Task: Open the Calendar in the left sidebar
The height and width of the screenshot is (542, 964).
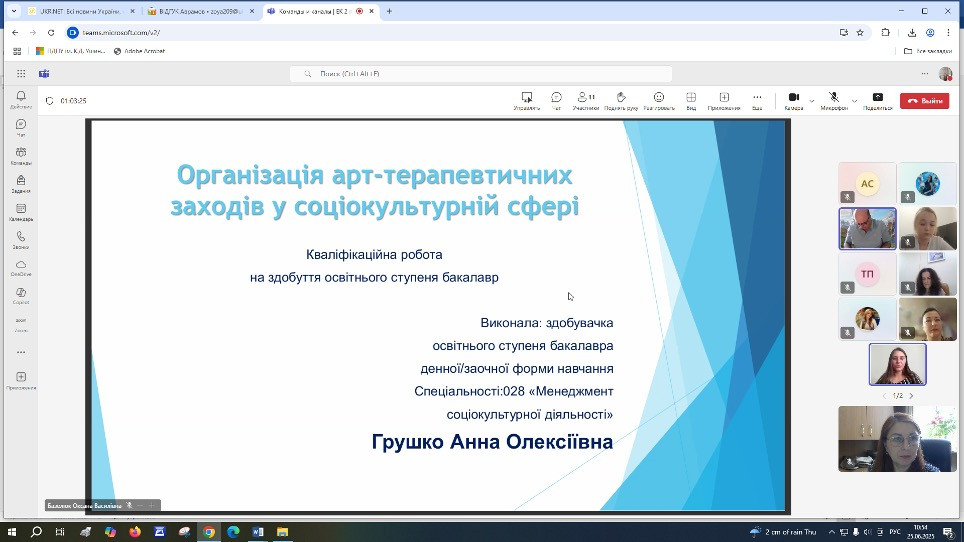Action: 21,212
